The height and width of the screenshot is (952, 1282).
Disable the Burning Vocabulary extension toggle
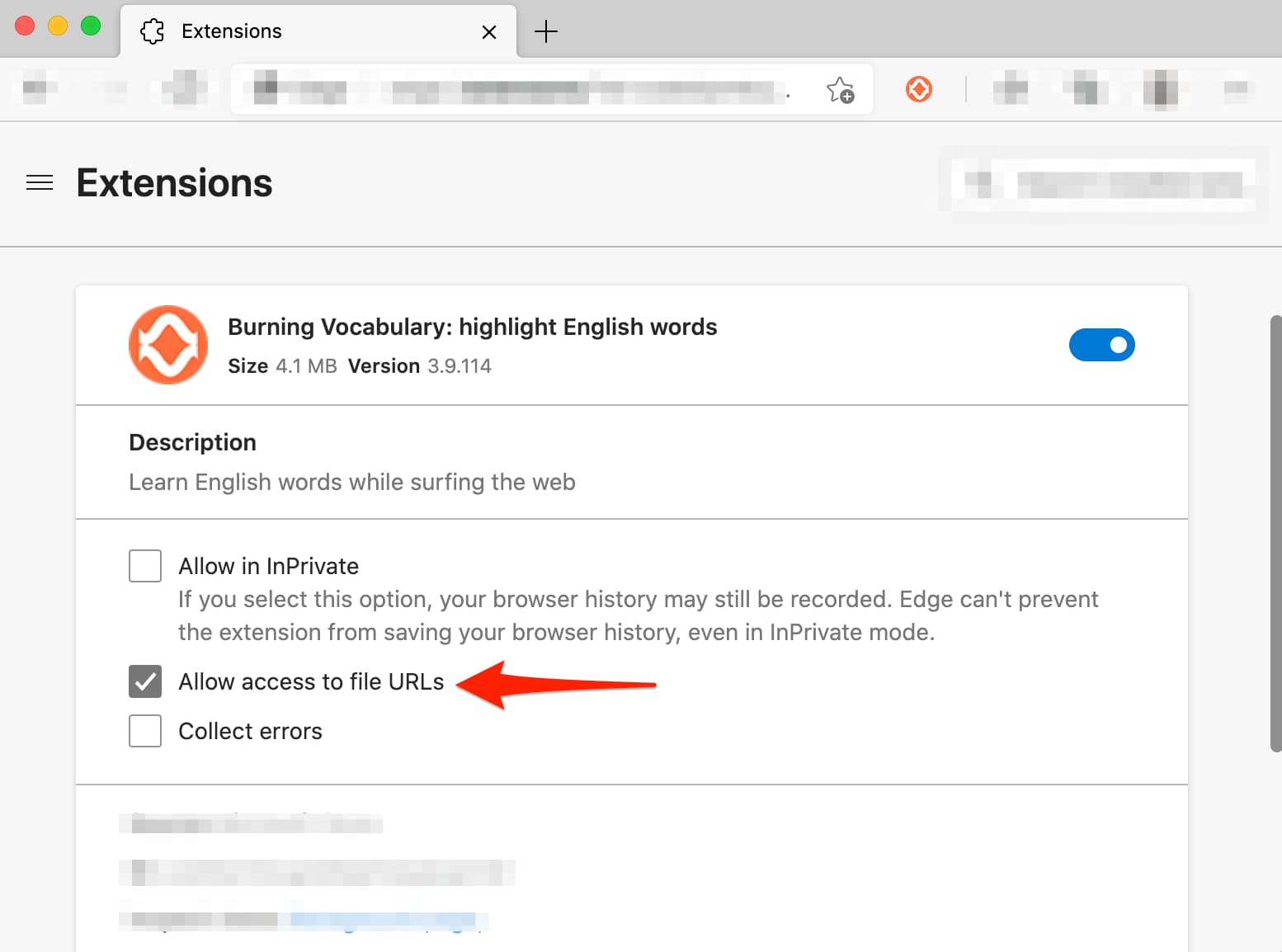tap(1101, 345)
